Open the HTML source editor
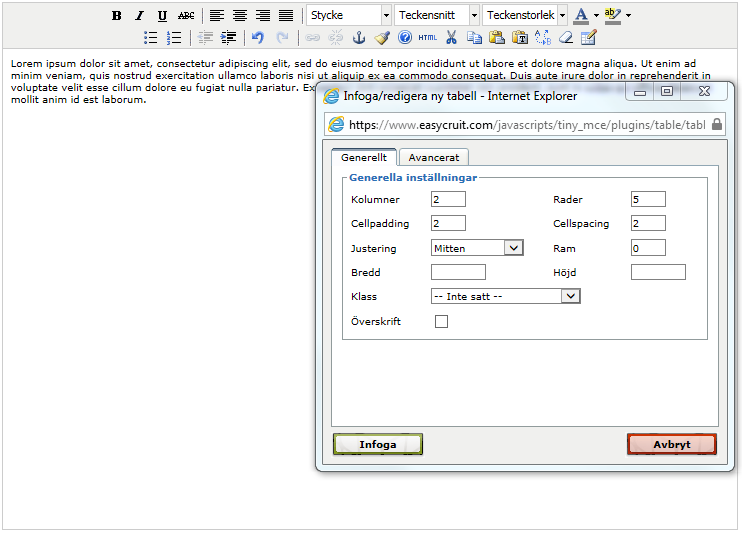The width and height of the screenshot is (742, 534). coord(427,37)
